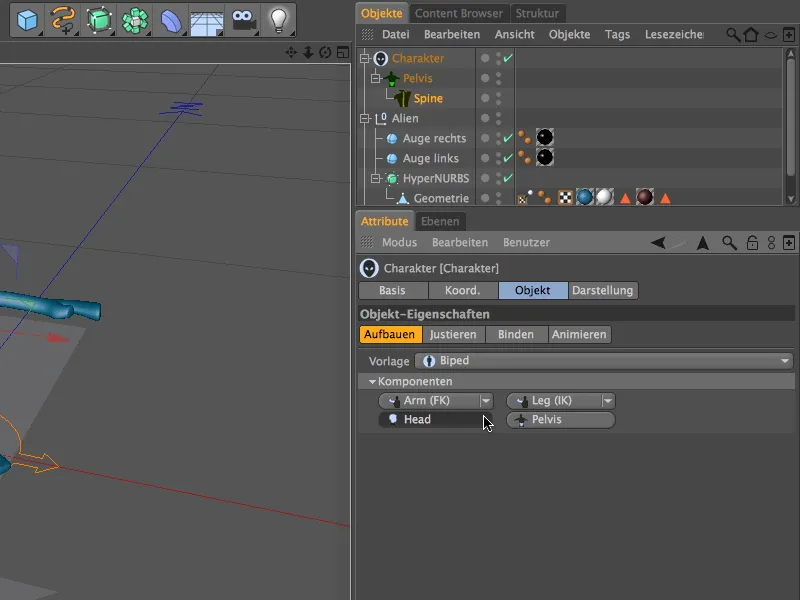This screenshot has height=600, width=800.
Task: Toggle the viewport layout icon
Action: [x=343, y=52]
